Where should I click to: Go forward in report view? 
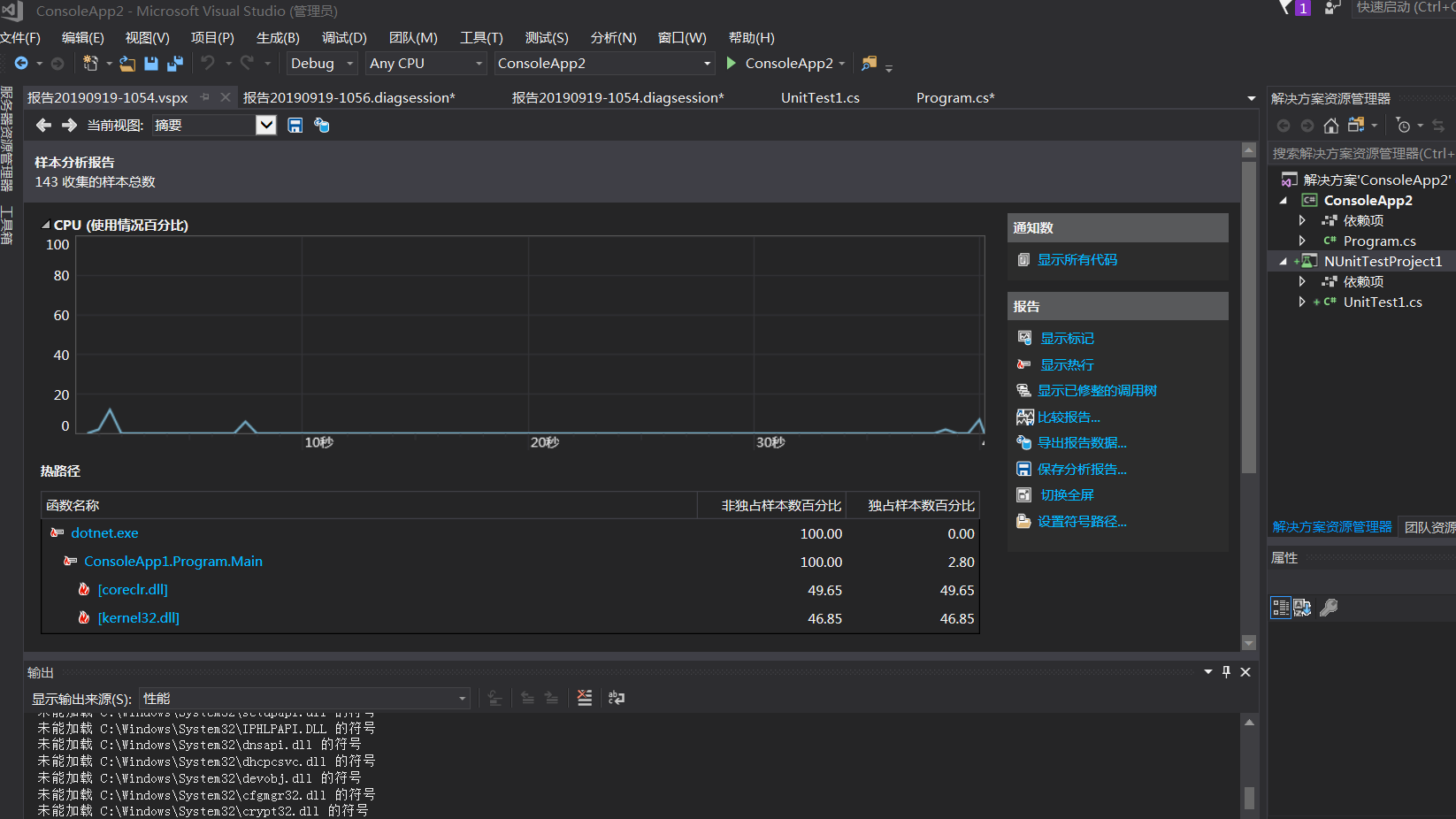pyautogui.click(x=69, y=126)
